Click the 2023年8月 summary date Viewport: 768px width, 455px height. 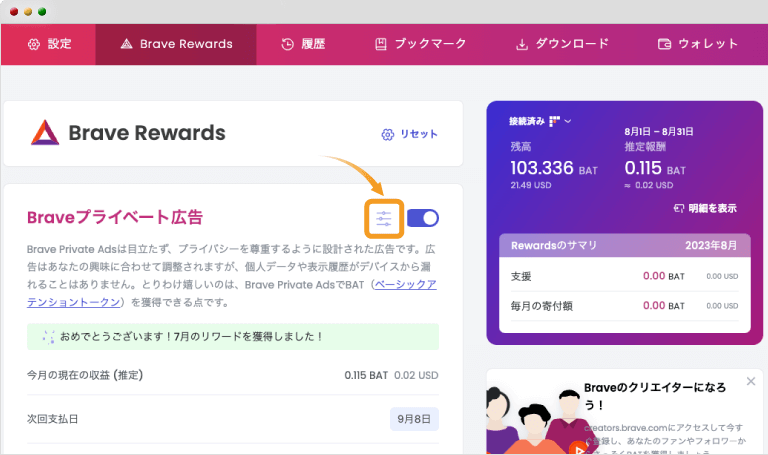pos(711,246)
